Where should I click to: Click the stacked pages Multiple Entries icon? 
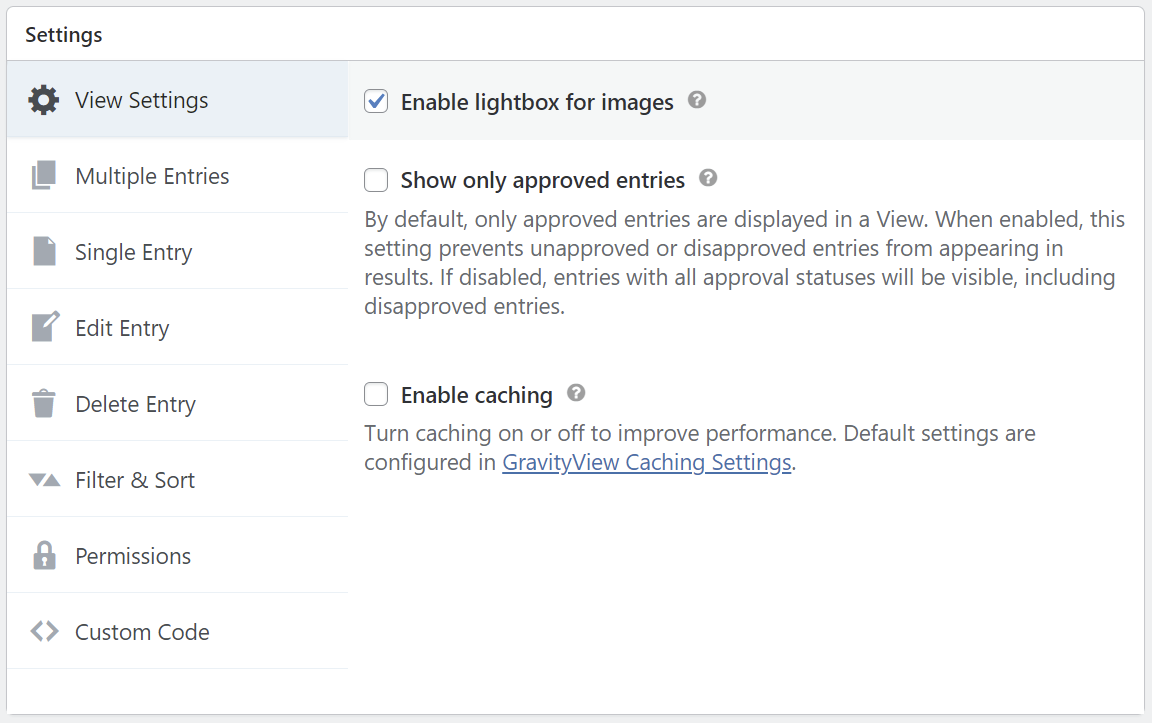[x=44, y=176]
